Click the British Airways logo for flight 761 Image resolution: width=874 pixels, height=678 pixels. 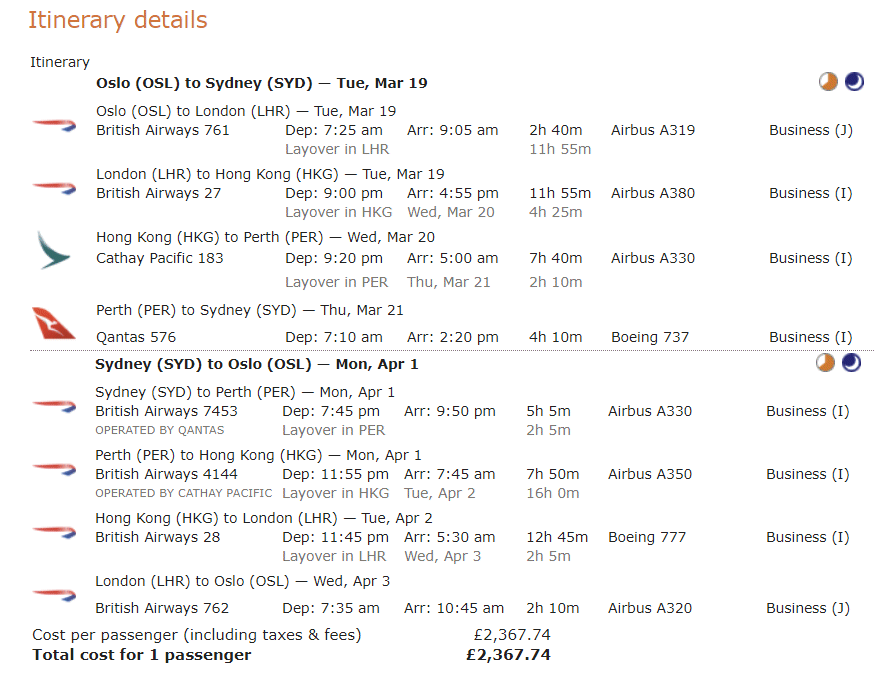(x=54, y=124)
